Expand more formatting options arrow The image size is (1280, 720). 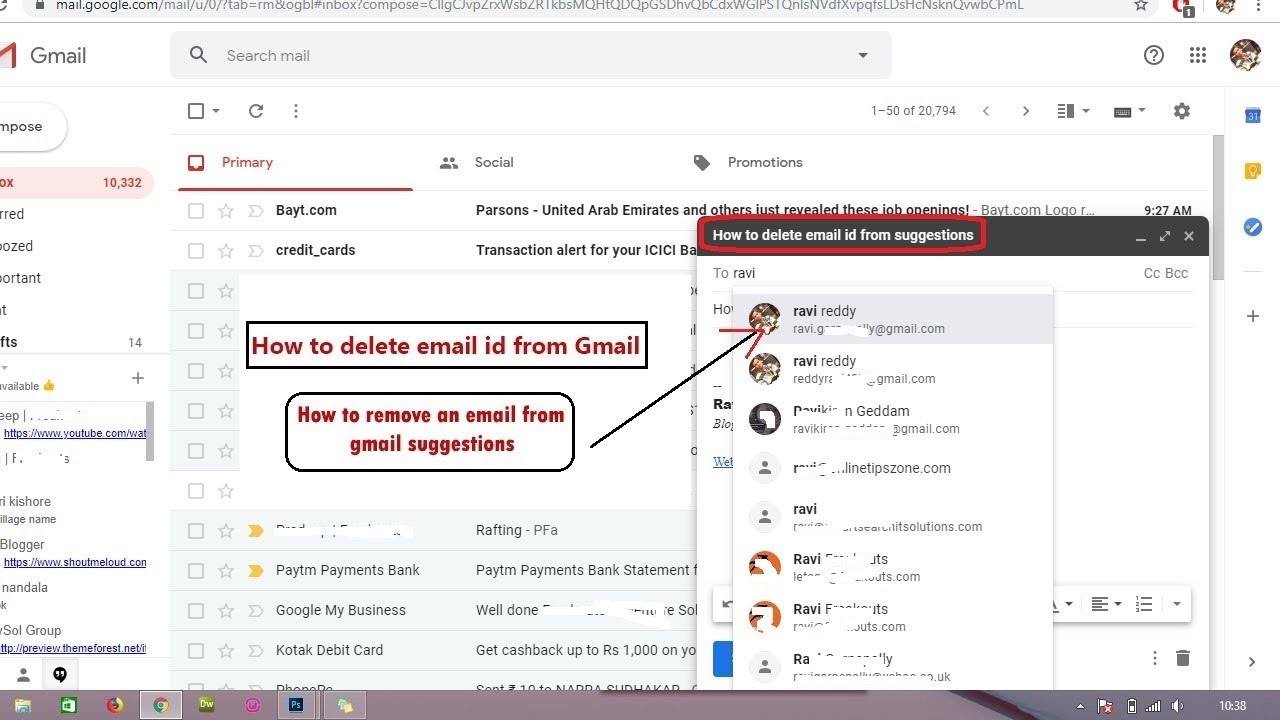pyautogui.click(x=1177, y=604)
